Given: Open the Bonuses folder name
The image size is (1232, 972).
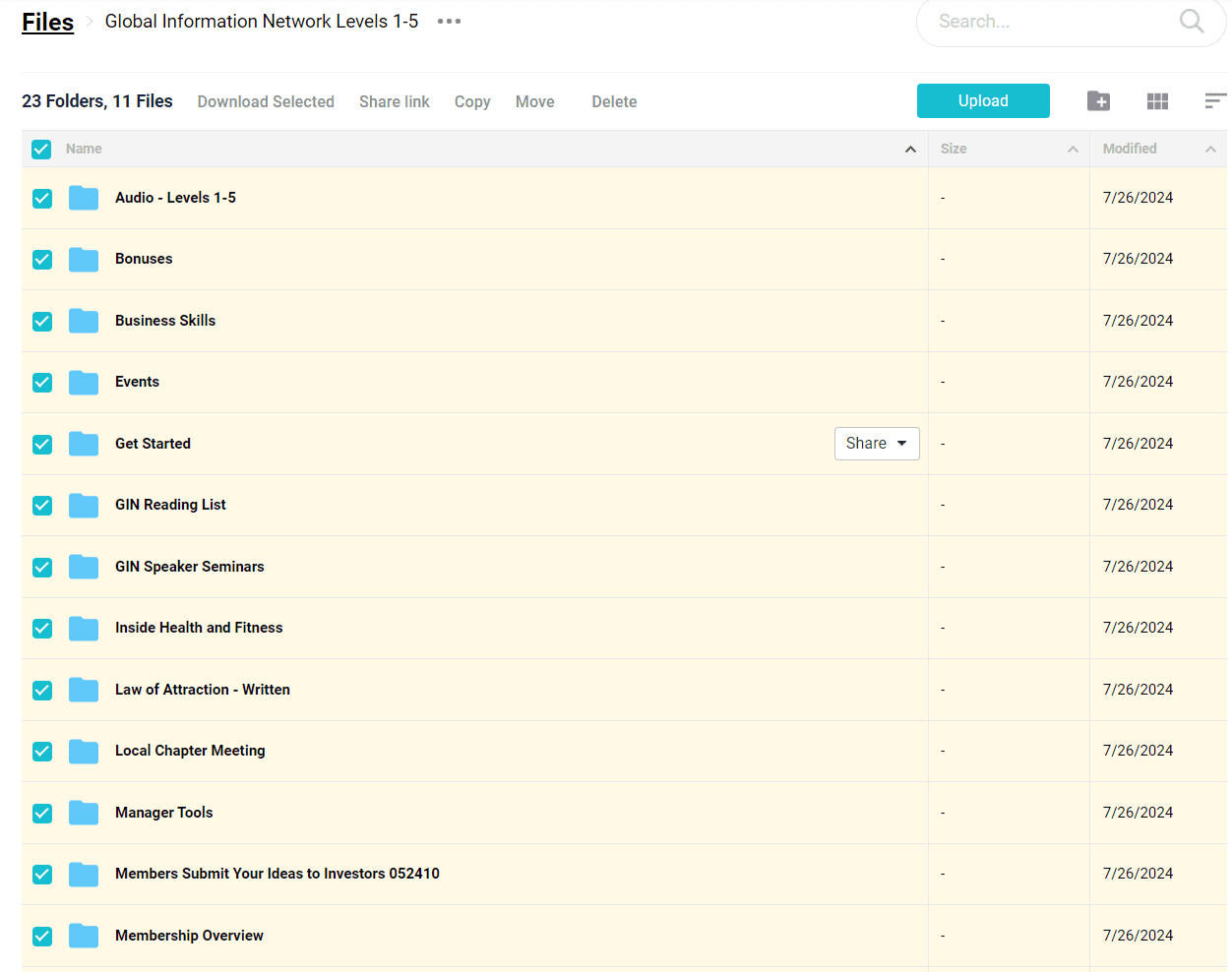Looking at the screenshot, I should pyautogui.click(x=144, y=259).
